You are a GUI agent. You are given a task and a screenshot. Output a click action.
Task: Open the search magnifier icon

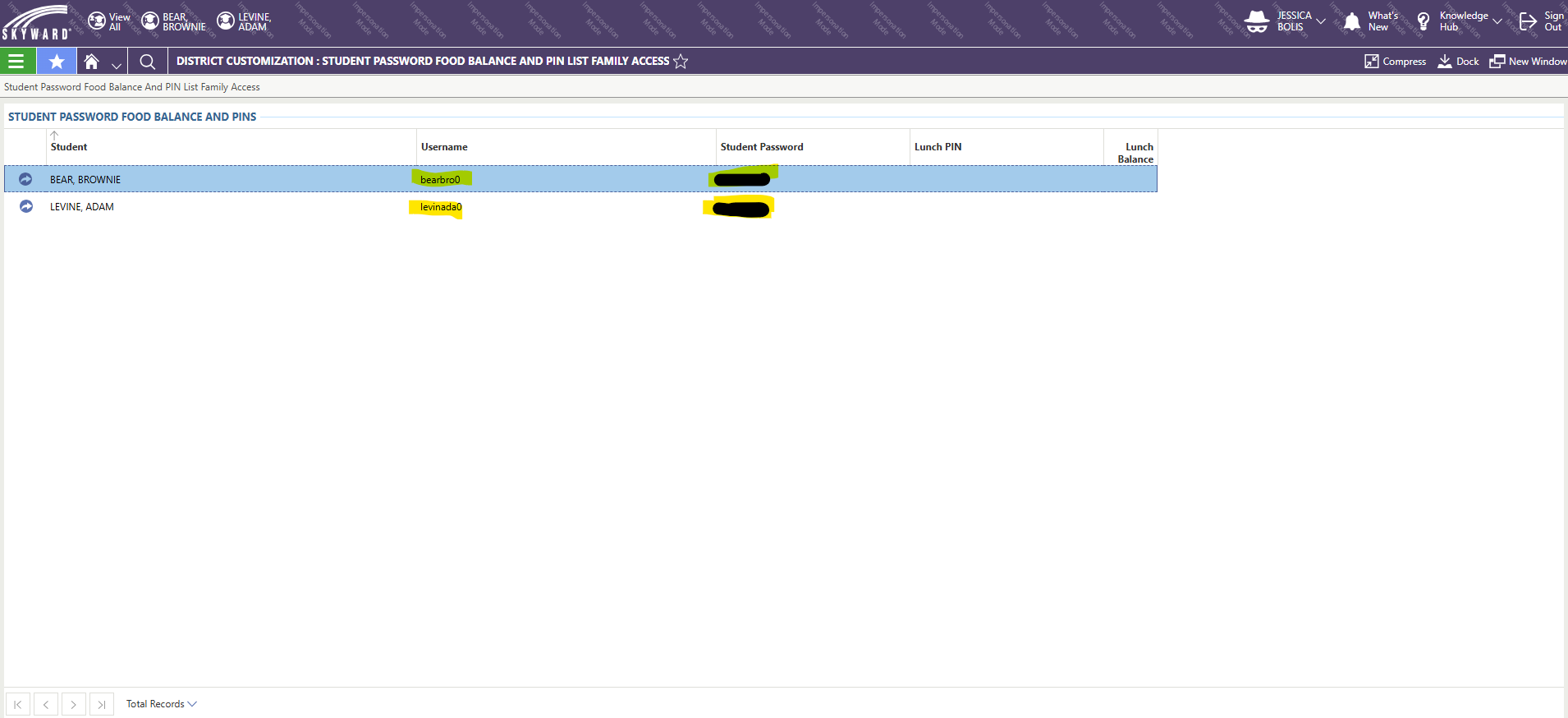pyautogui.click(x=148, y=62)
